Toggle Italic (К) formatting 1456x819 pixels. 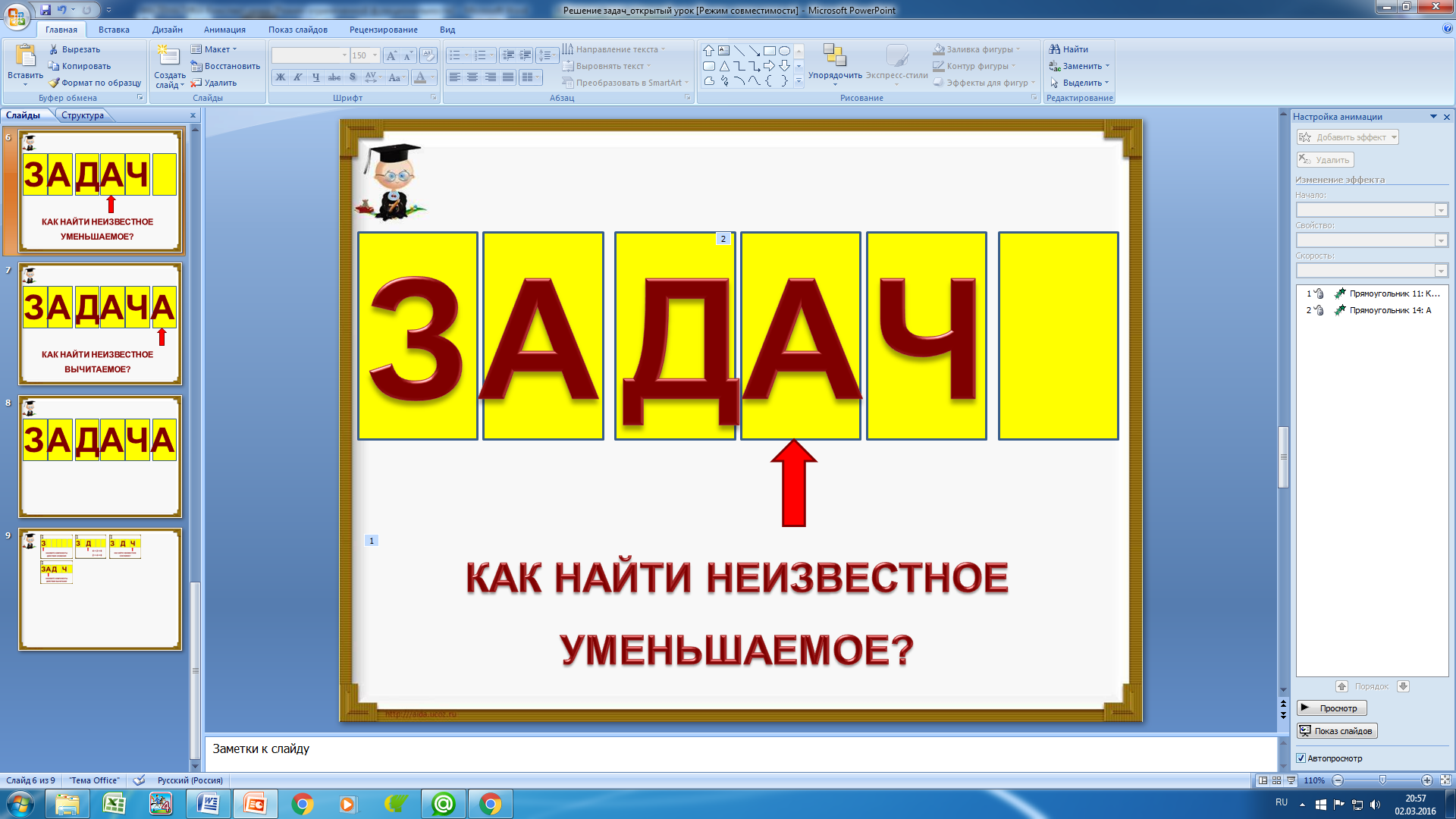[298, 77]
